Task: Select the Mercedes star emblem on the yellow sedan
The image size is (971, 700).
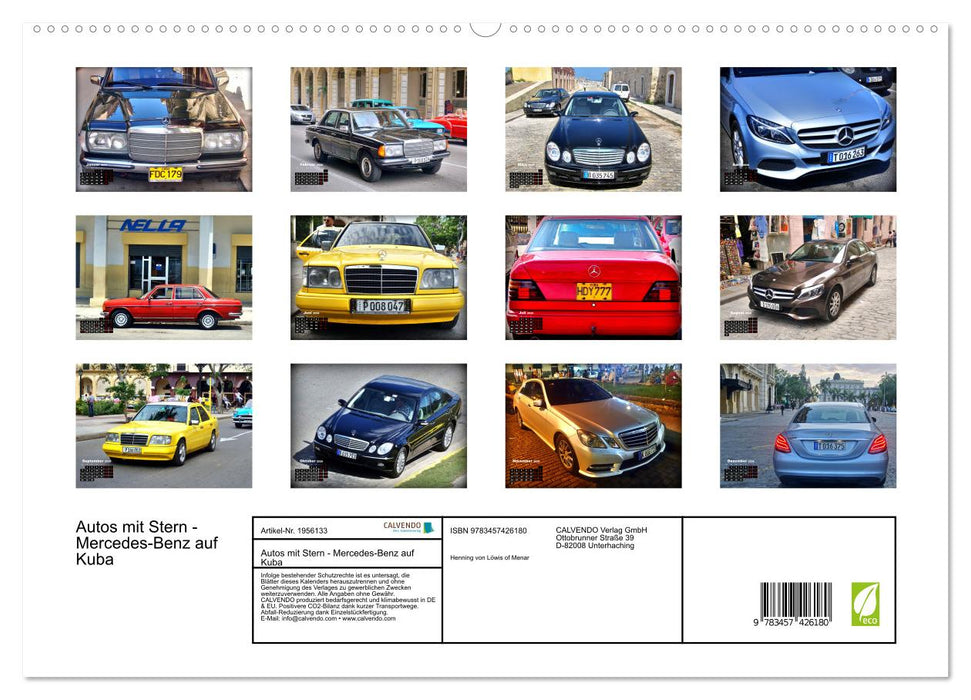Action: (382, 253)
